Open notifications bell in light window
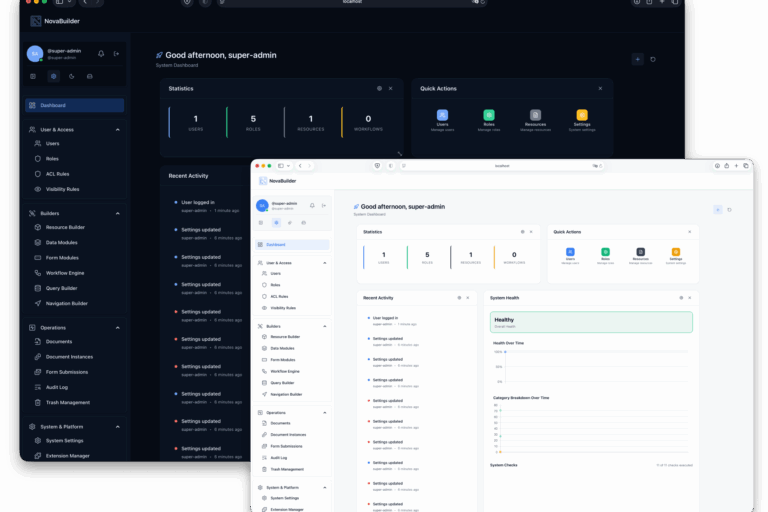Viewport: 768px width, 512px height. 312,205
